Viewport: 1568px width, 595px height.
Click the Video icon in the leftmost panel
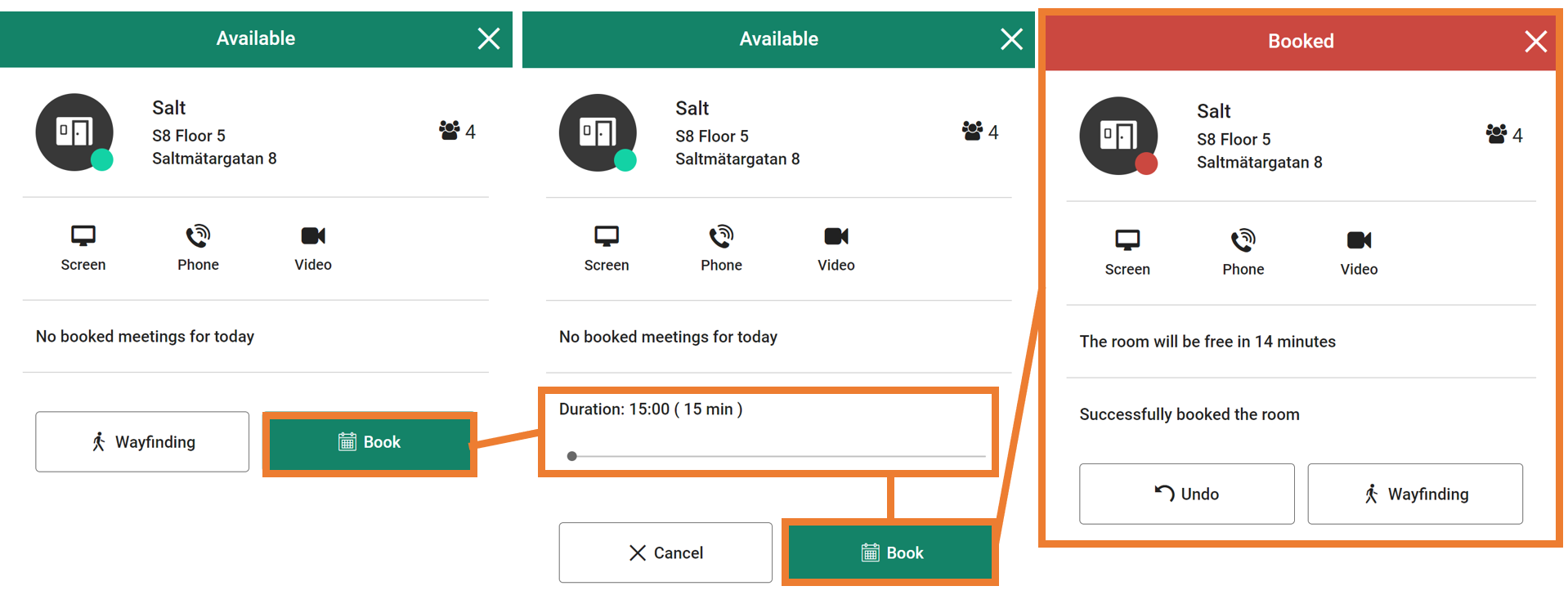313,236
